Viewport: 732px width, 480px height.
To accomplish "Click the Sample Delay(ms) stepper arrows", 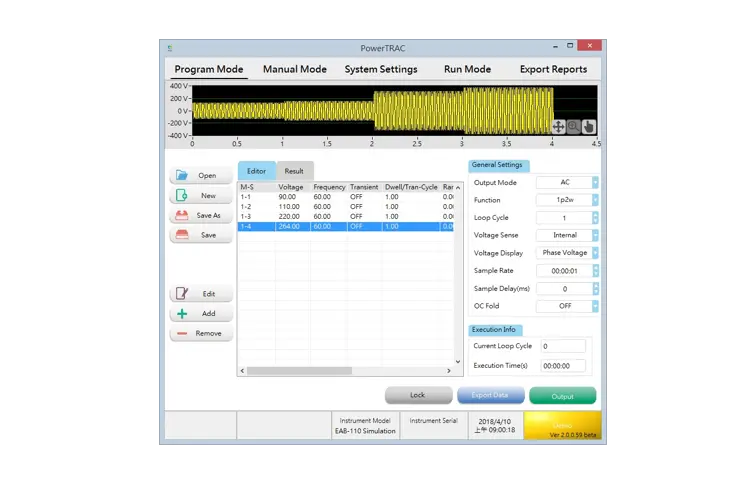I will pyautogui.click(x=595, y=289).
